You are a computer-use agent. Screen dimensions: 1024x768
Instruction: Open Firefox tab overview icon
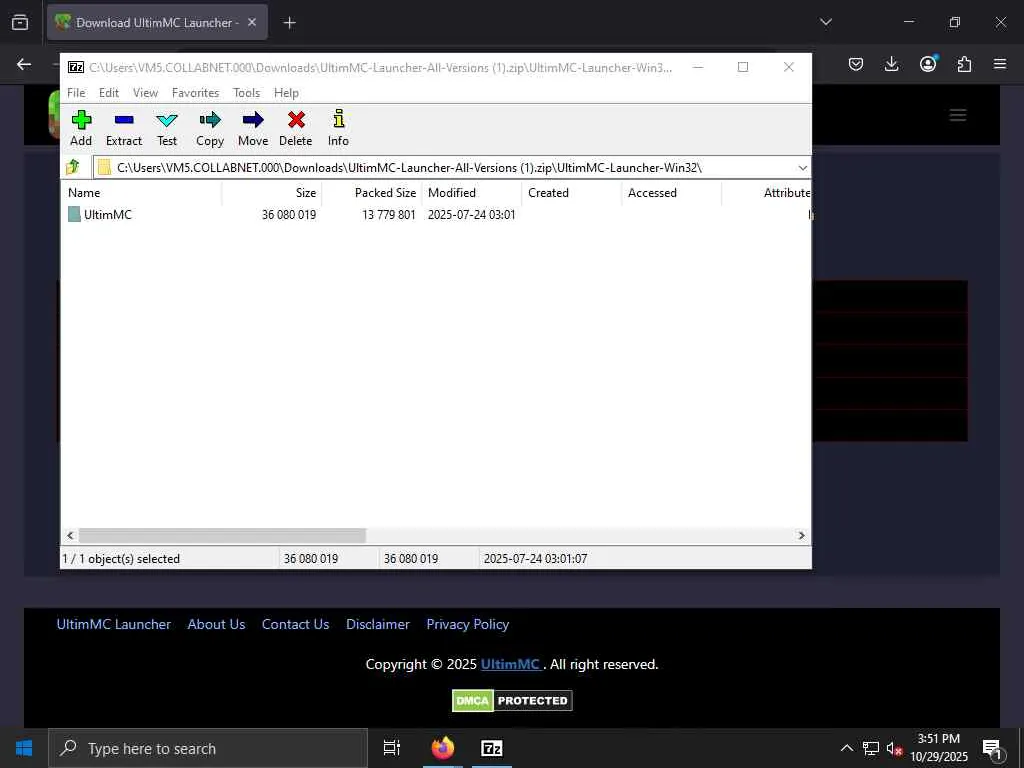click(20, 22)
